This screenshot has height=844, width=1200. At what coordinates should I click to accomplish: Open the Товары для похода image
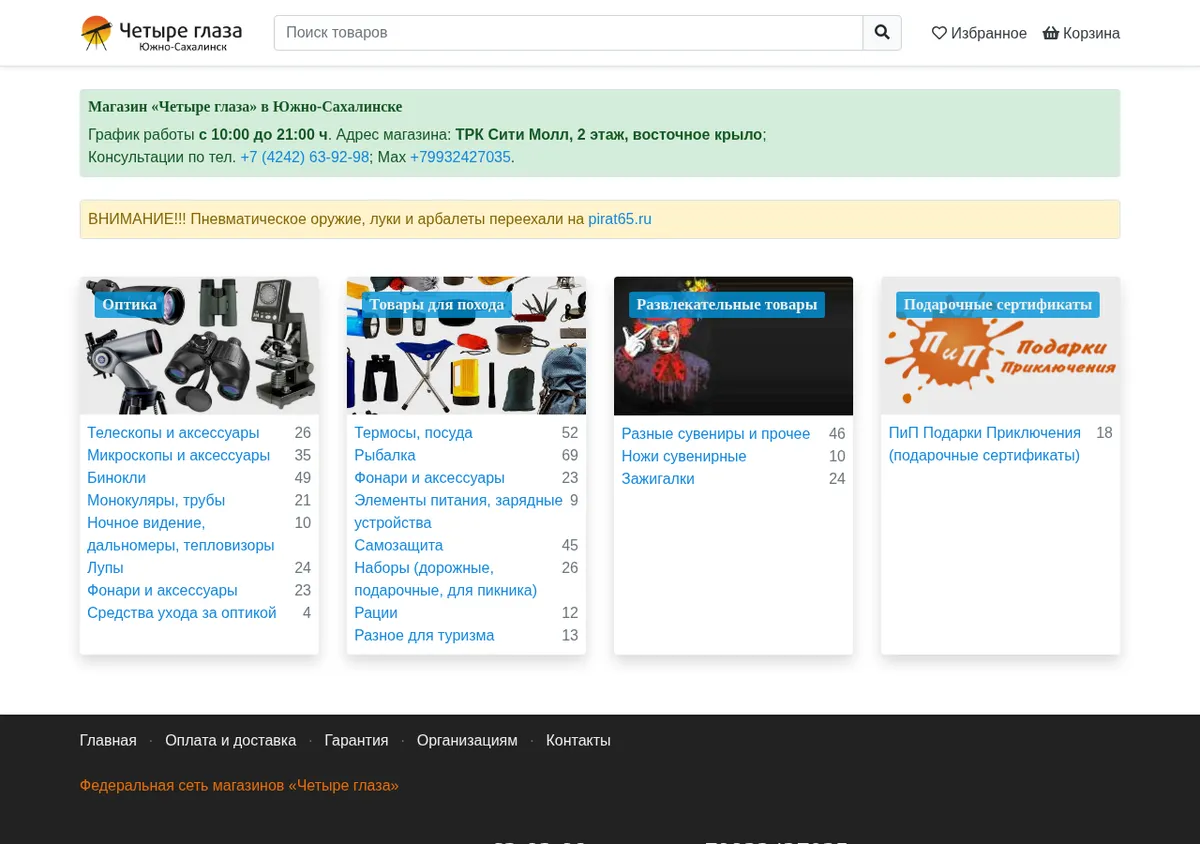(x=466, y=346)
